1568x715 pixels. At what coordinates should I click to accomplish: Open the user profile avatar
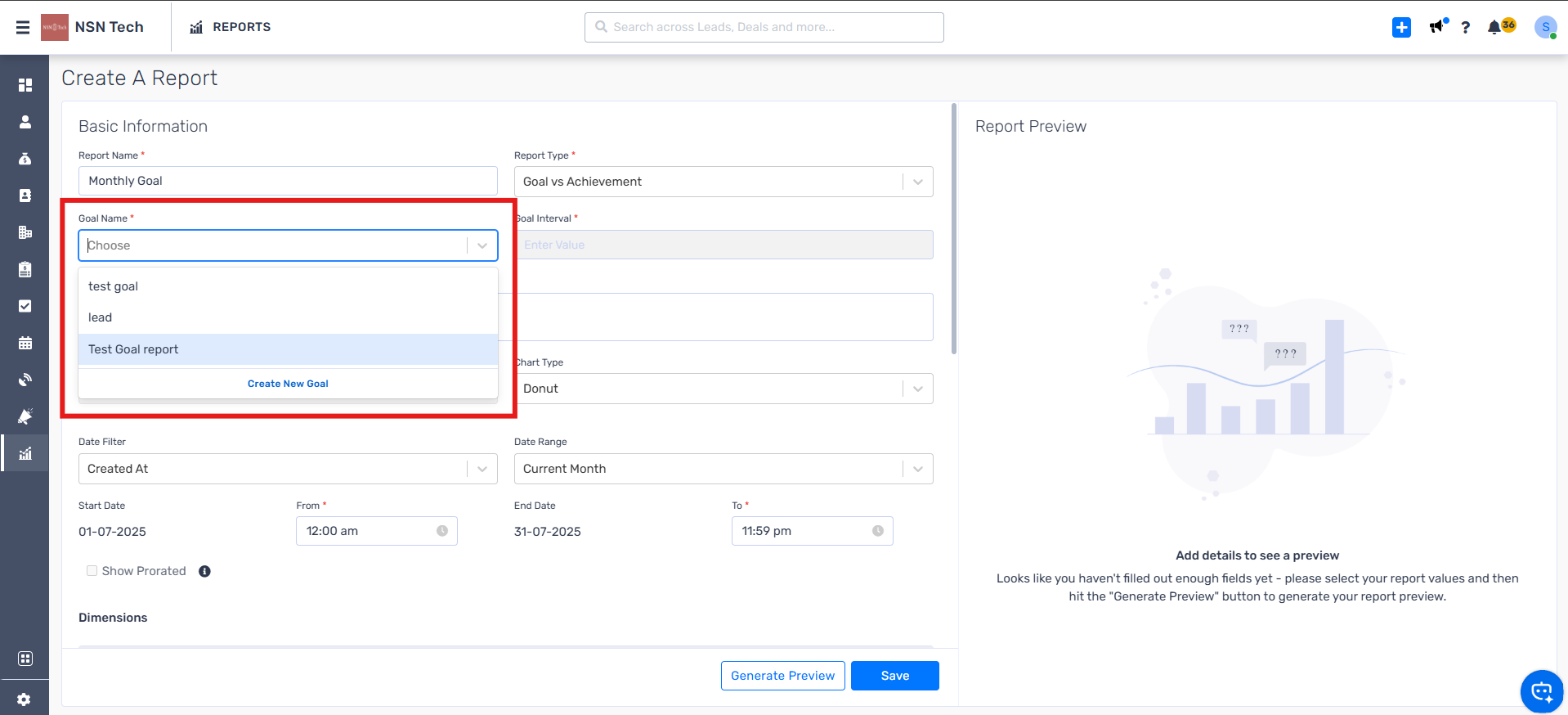pyautogui.click(x=1545, y=27)
